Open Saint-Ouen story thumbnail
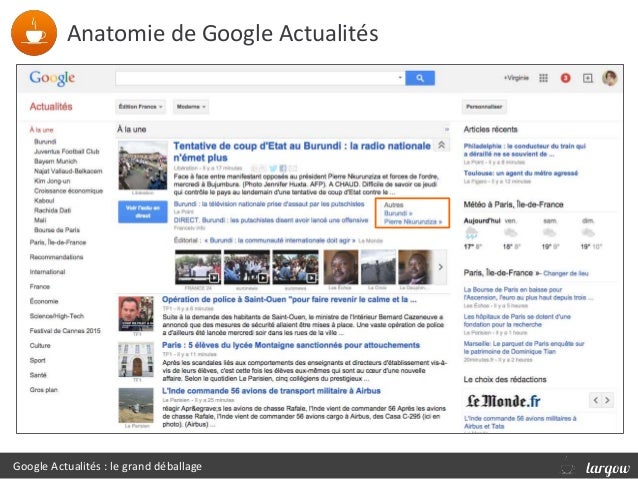 click(x=136, y=313)
